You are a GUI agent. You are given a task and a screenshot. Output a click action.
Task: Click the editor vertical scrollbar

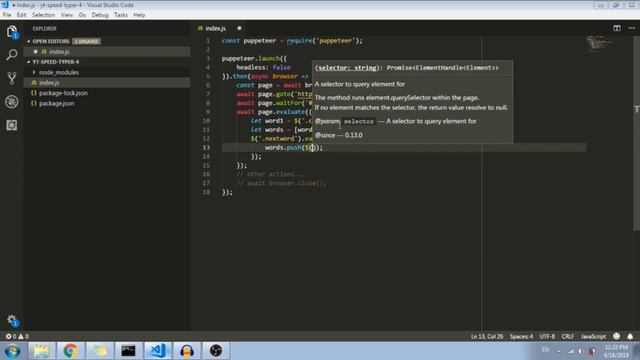pyautogui.click(x=636, y=133)
